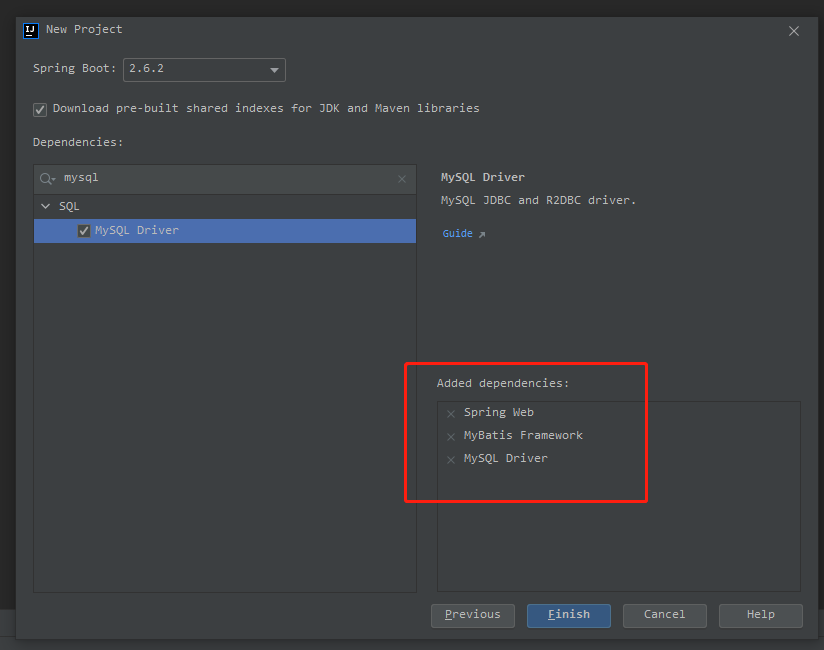Click the IntelliJ IDEA logo icon
This screenshot has width=824, height=650.
click(31, 30)
